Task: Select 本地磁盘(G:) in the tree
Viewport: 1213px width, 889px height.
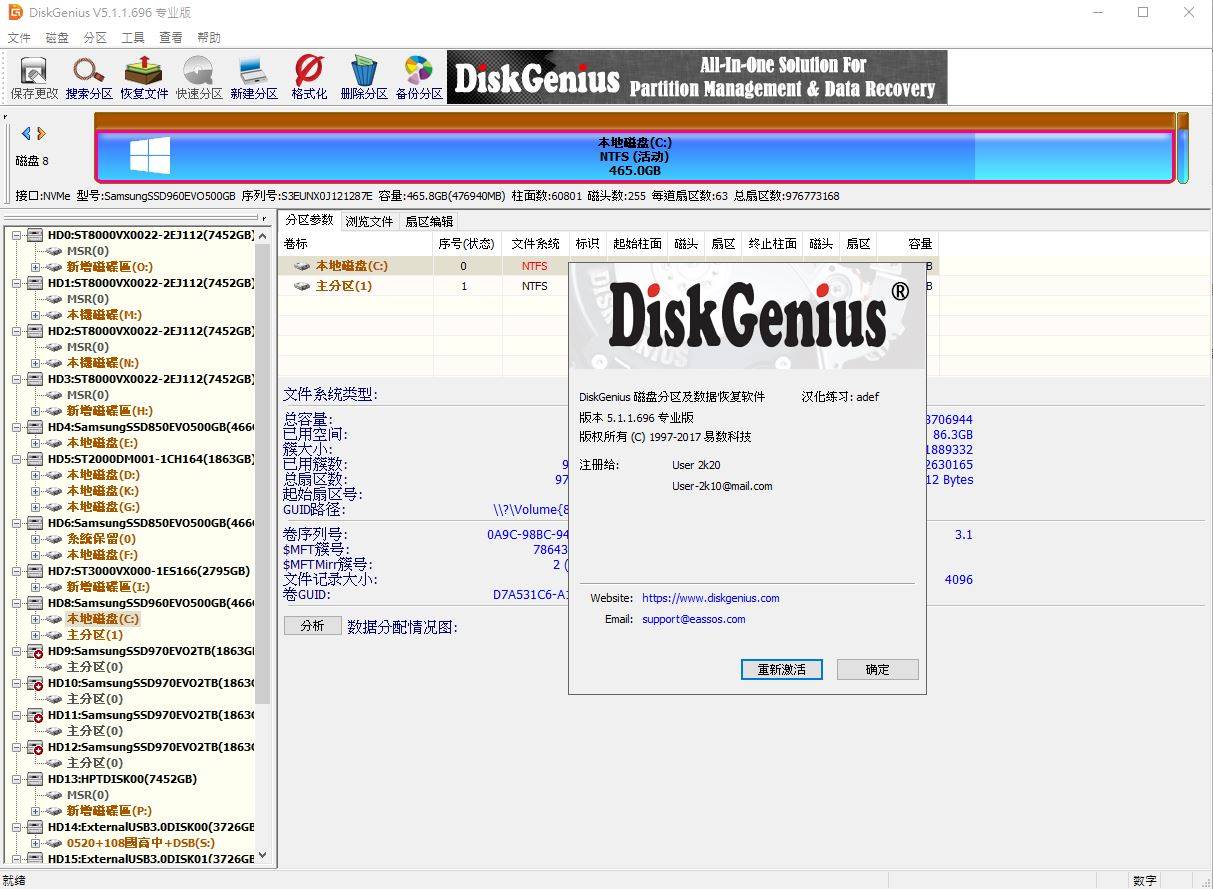Action: 103,507
